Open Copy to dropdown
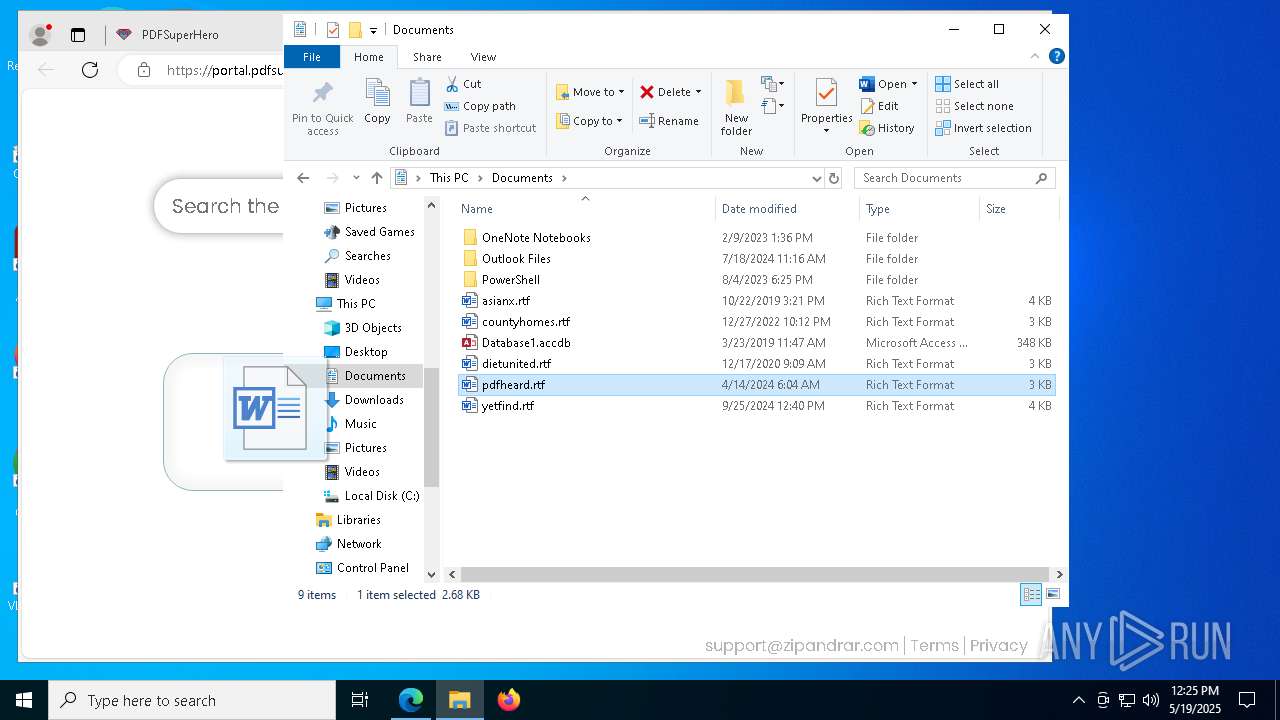The height and width of the screenshot is (720, 1280). point(589,121)
